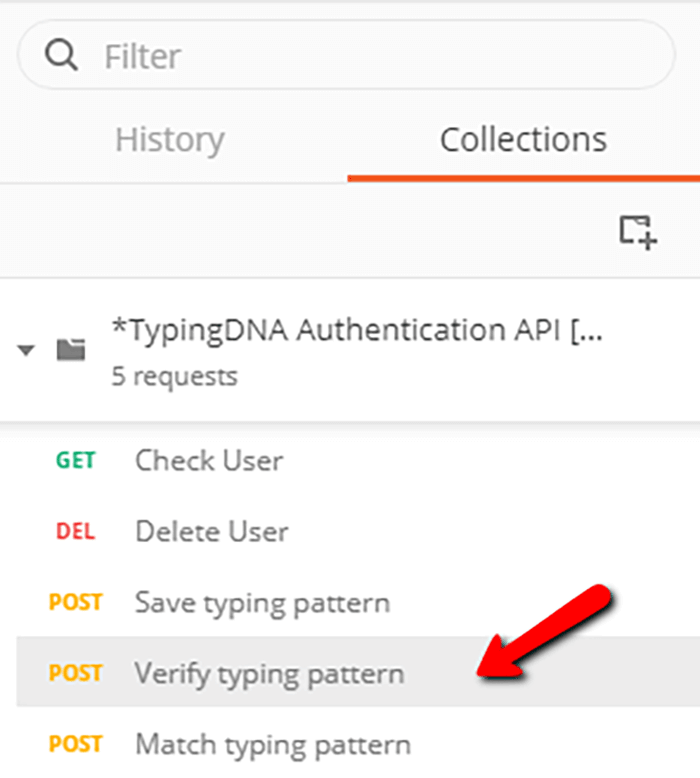The height and width of the screenshot is (778, 700).
Task: Click the GET method label
Action: pos(75,460)
